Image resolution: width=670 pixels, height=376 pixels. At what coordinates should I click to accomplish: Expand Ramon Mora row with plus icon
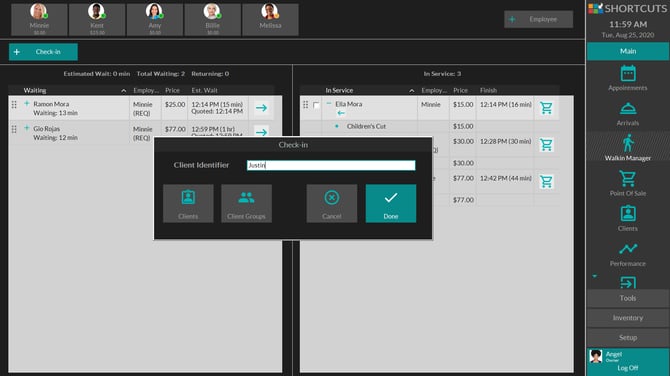click(27, 103)
